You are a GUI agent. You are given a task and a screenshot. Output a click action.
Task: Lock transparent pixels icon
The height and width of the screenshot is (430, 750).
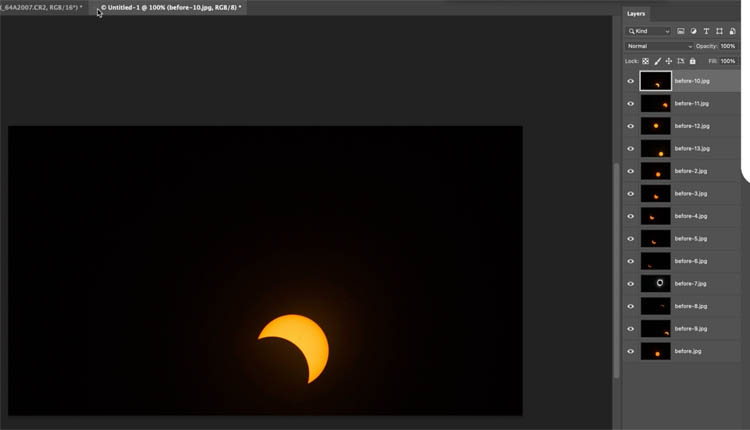[645, 61]
